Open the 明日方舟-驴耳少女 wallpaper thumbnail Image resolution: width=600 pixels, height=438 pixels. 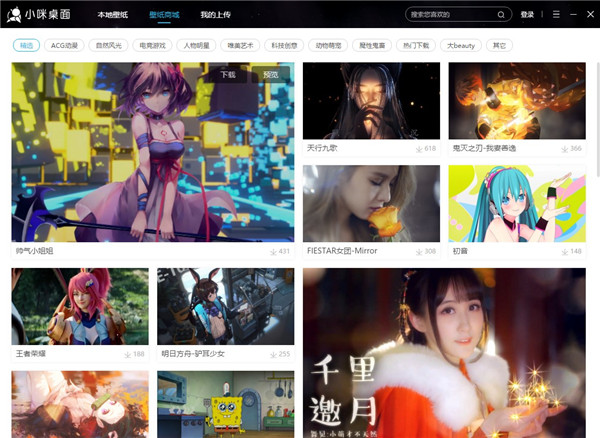[x=226, y=306]
